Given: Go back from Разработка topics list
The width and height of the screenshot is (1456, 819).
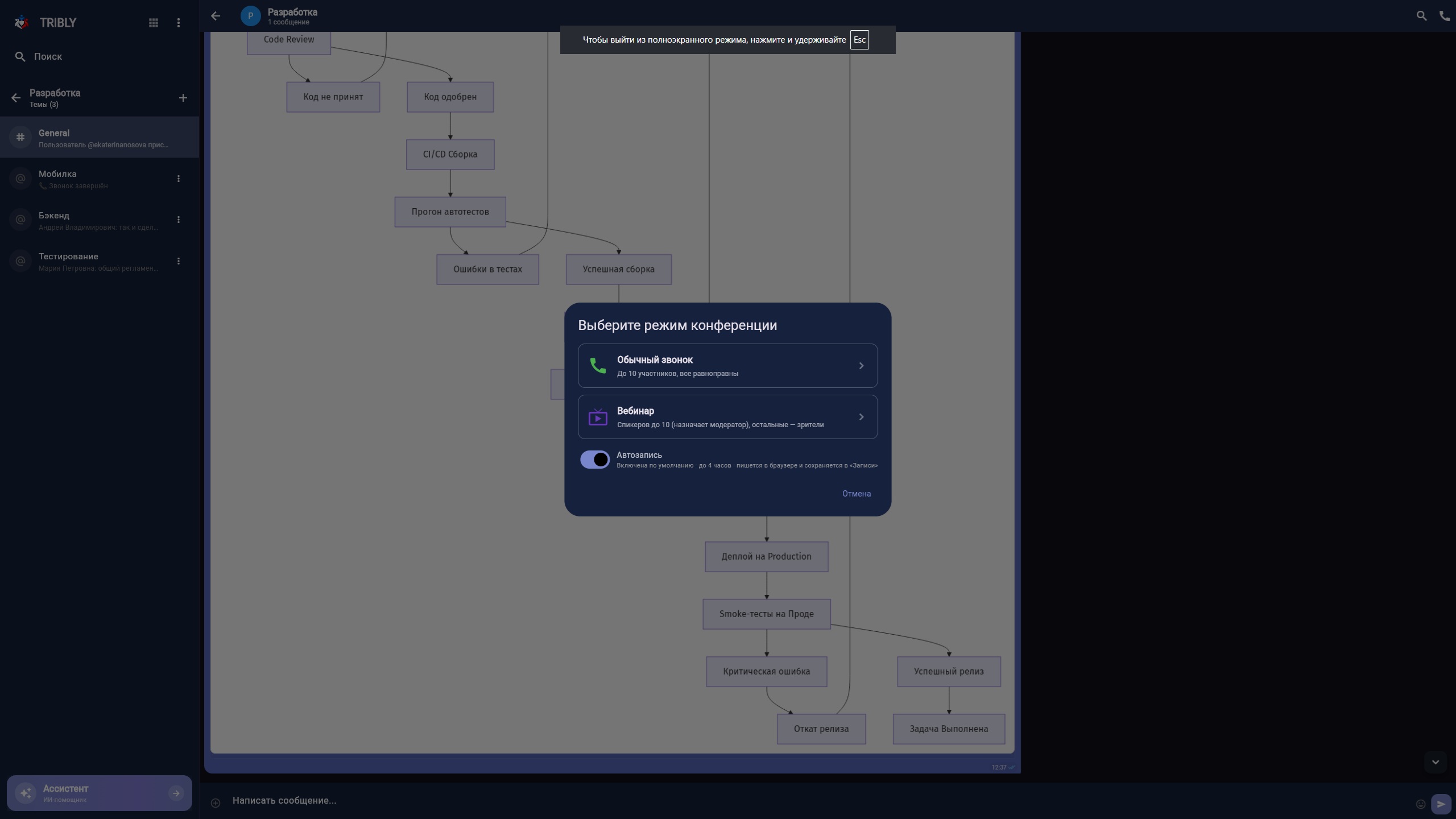Looking at the screenshot, I should point(16,98).
